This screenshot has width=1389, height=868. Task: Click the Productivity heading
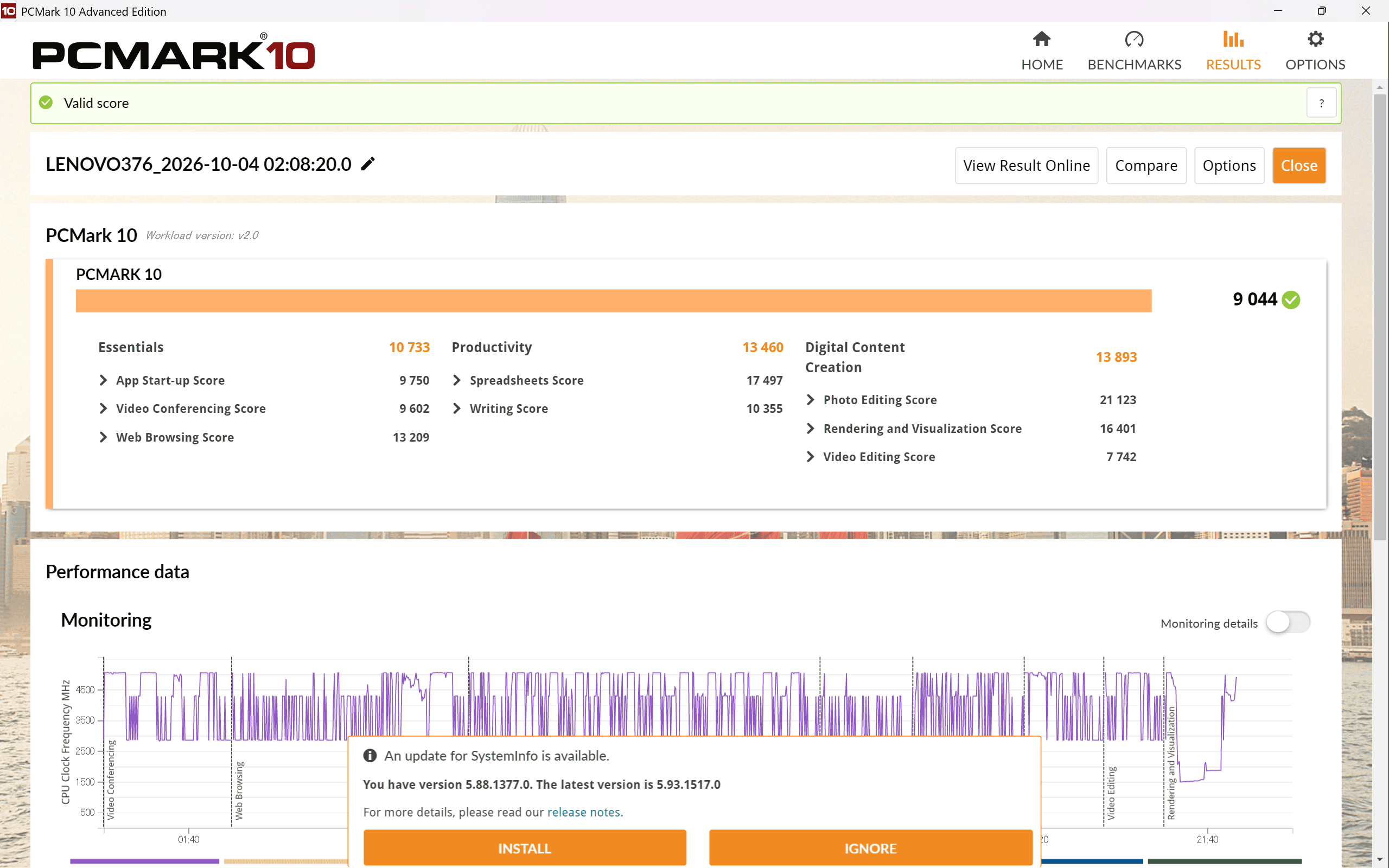[x=492, y=347]
